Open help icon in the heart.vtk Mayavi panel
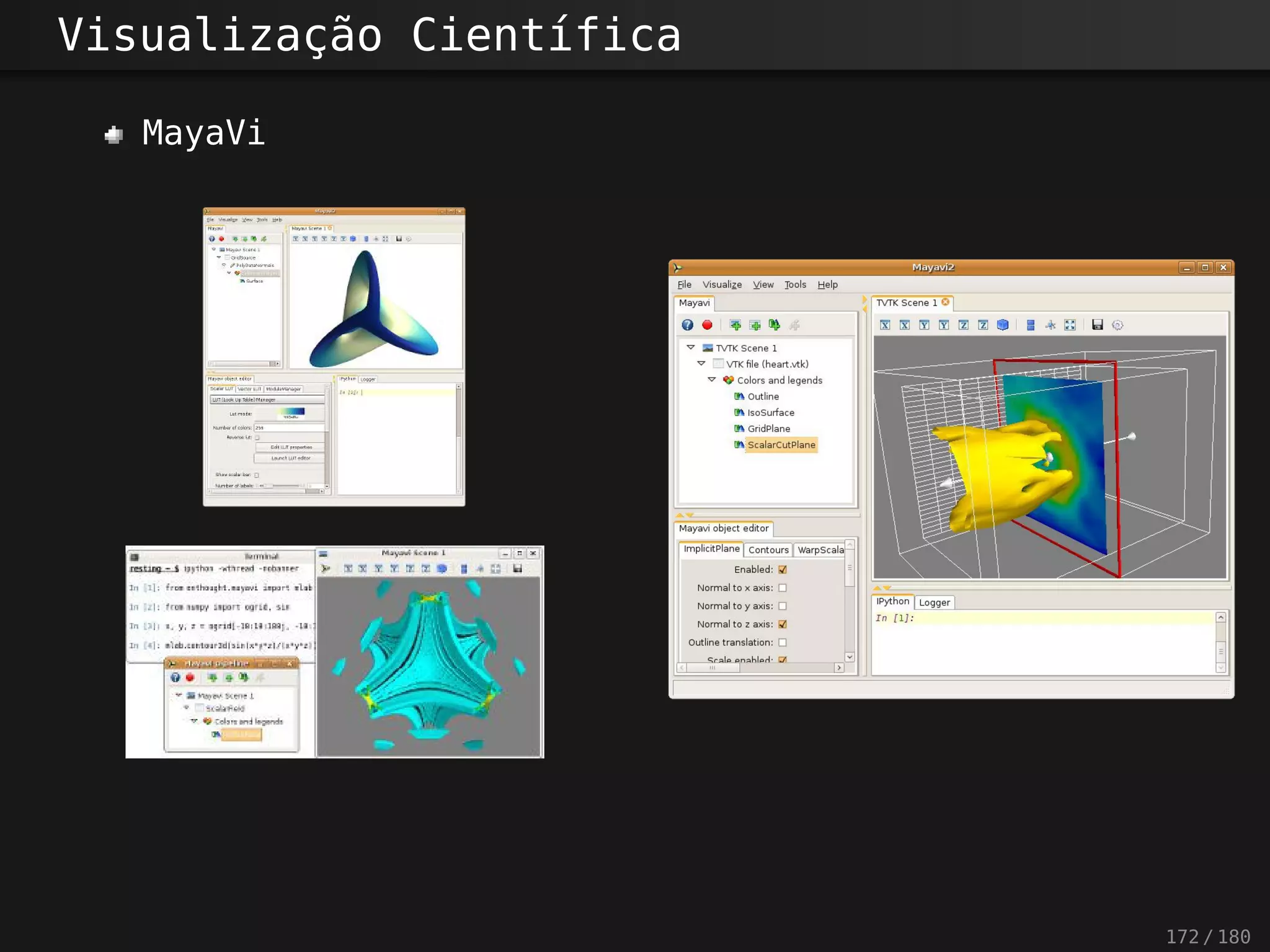1270x952 pixels. coord(687,325)
